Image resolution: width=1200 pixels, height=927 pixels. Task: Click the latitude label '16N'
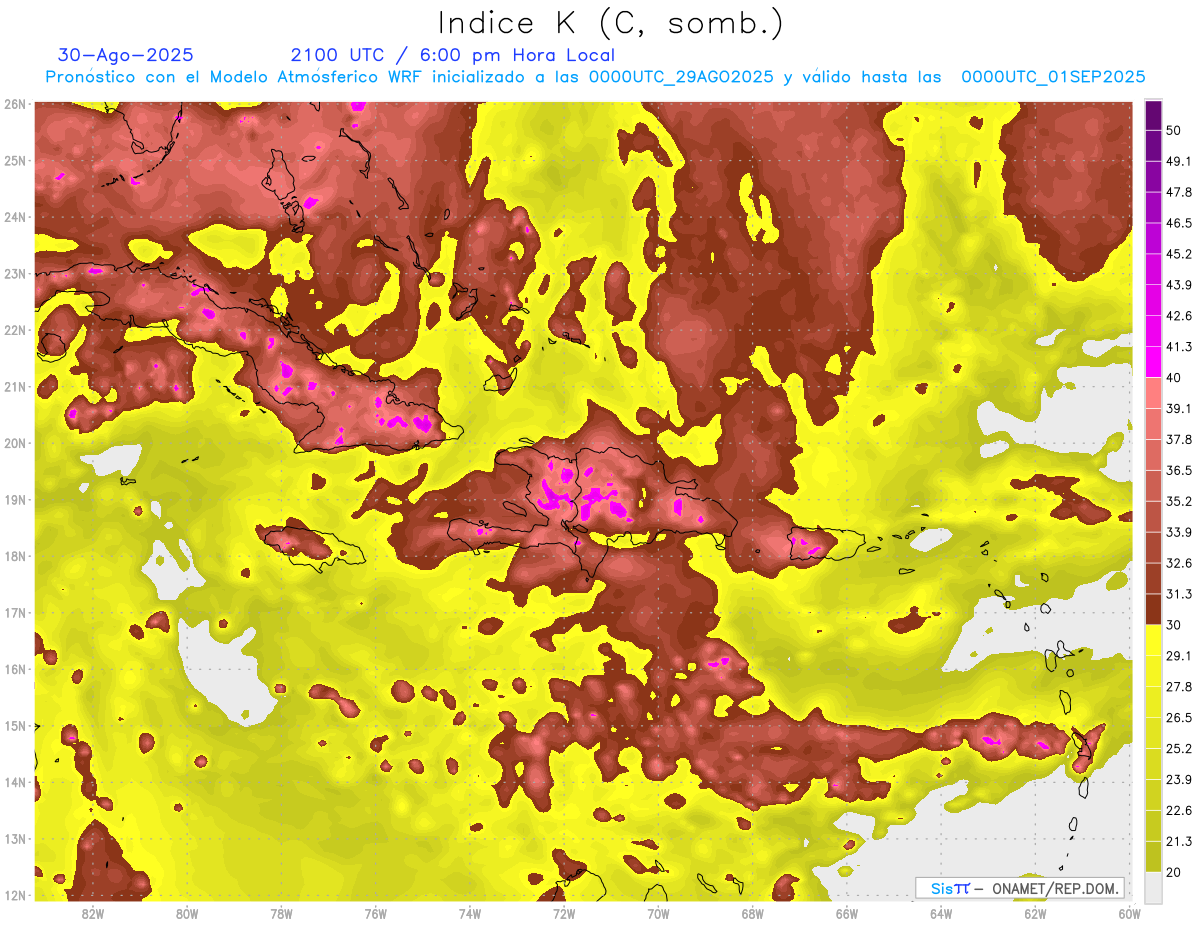15,669
